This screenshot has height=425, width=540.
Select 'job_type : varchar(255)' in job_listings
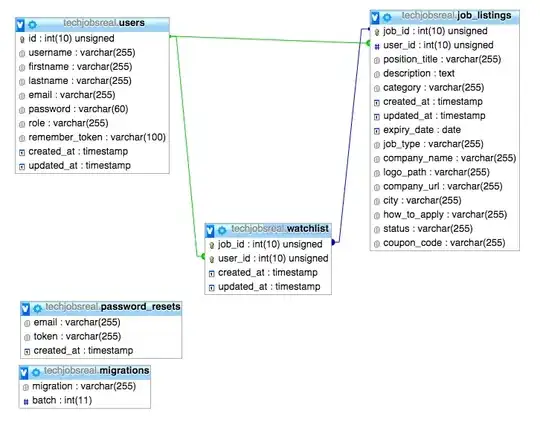(445, 144)
